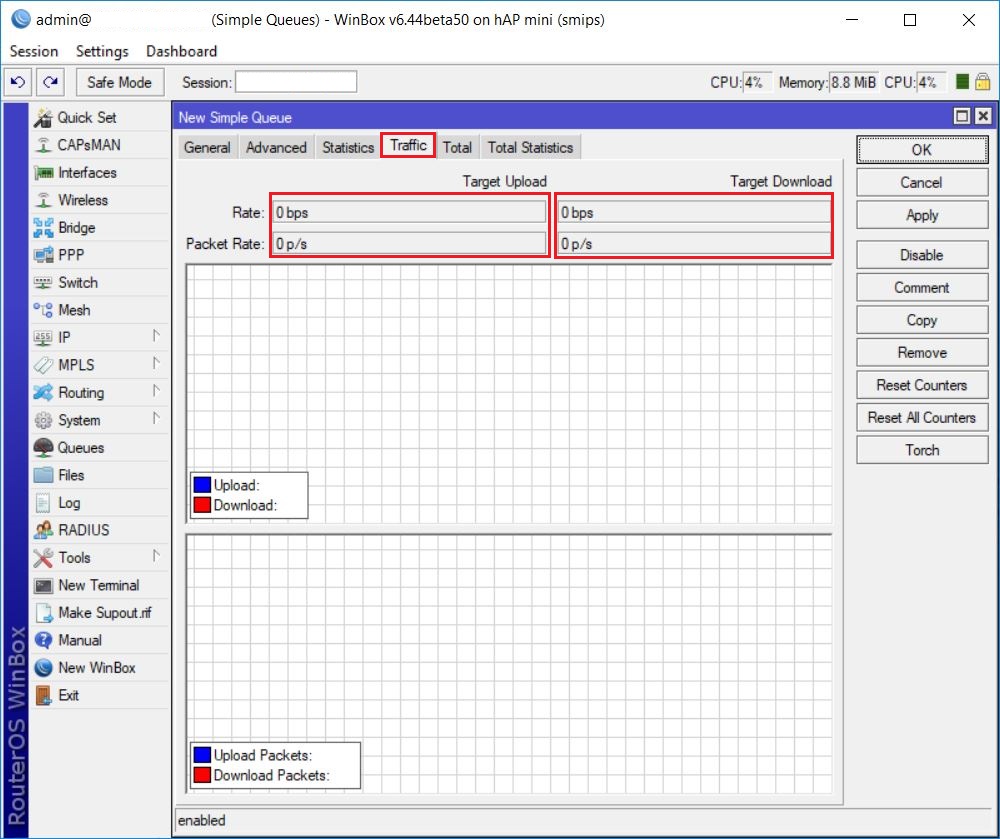The height and width of the screenshot is (839, 1000).
Task: Click the Exit door icon
Action: coord(43,696)
